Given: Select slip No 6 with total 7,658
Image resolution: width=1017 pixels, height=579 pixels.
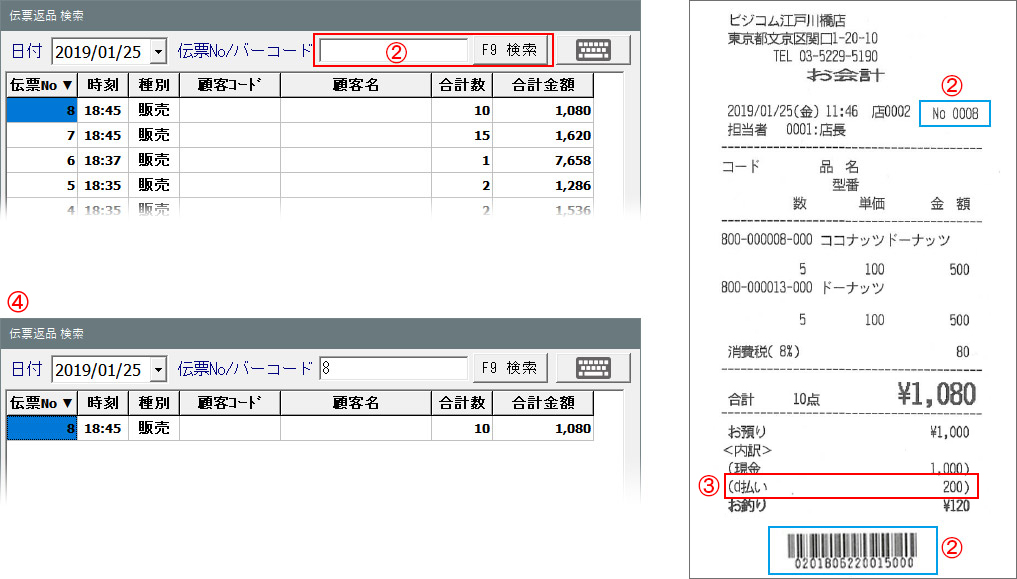Looking at the screenshot, I should pos(300,160).
